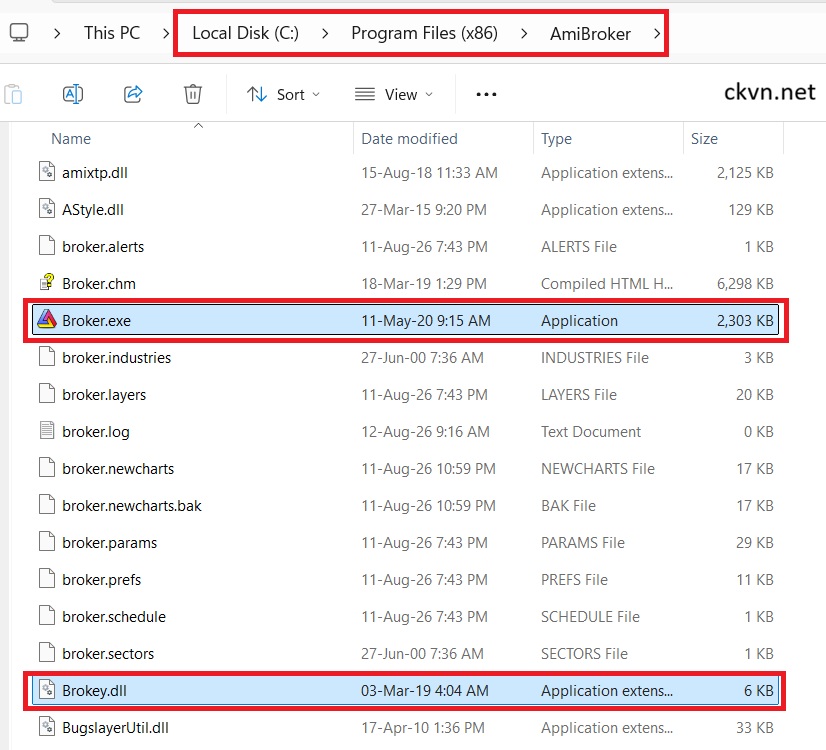Click the This PC breadcrumb
Screen dimensions: 826x750
[112, 33]
